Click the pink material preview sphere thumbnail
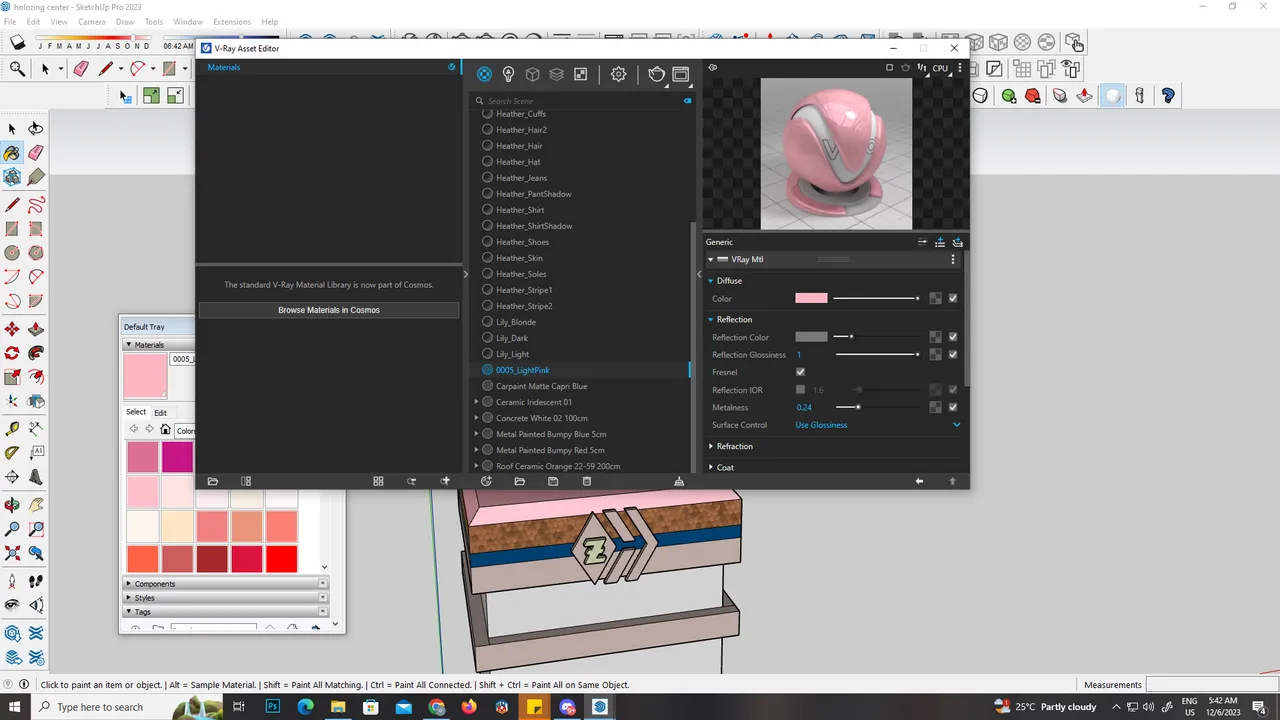1280x720 pixels. pyautogui.click(x=836, y=154)
